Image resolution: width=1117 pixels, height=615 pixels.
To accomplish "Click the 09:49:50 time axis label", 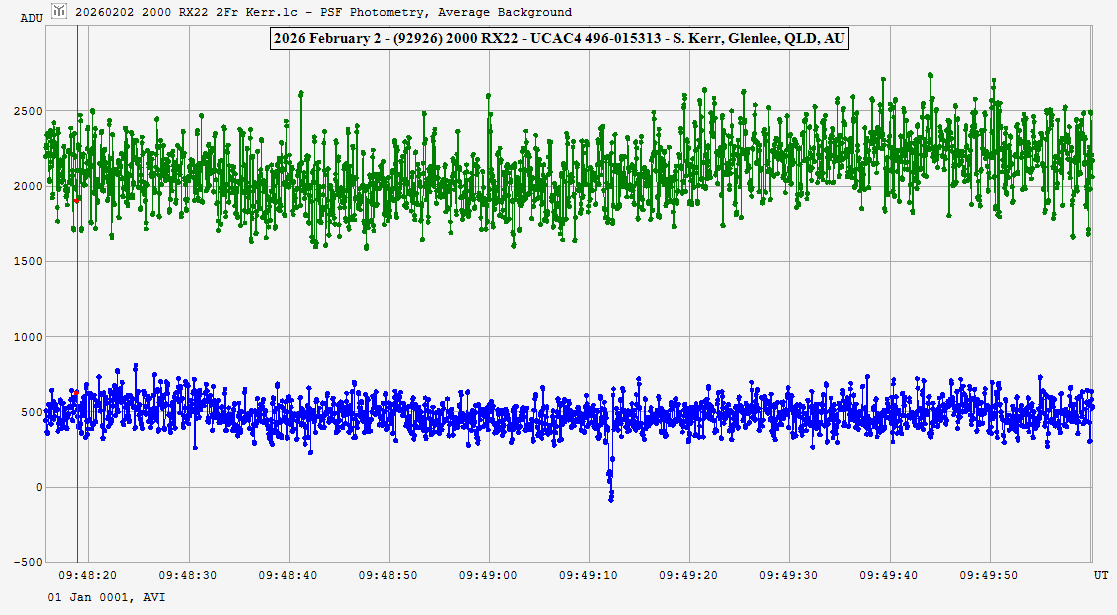I will [x=989, y=576].
